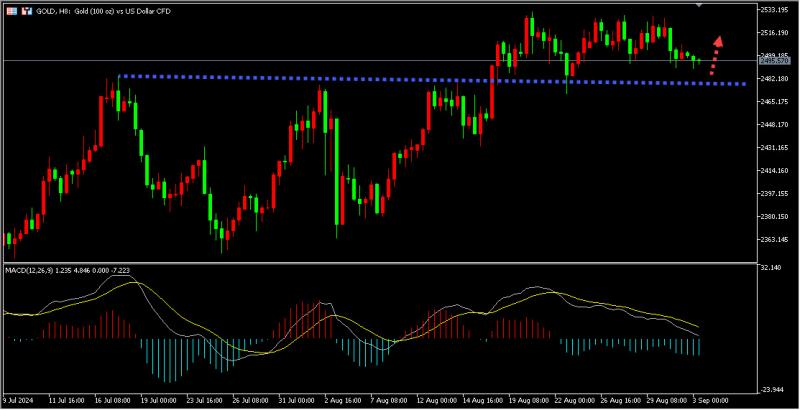Click the 2431.165 price scale label
This screenshot has width=800, height=410.
(772, 147)
